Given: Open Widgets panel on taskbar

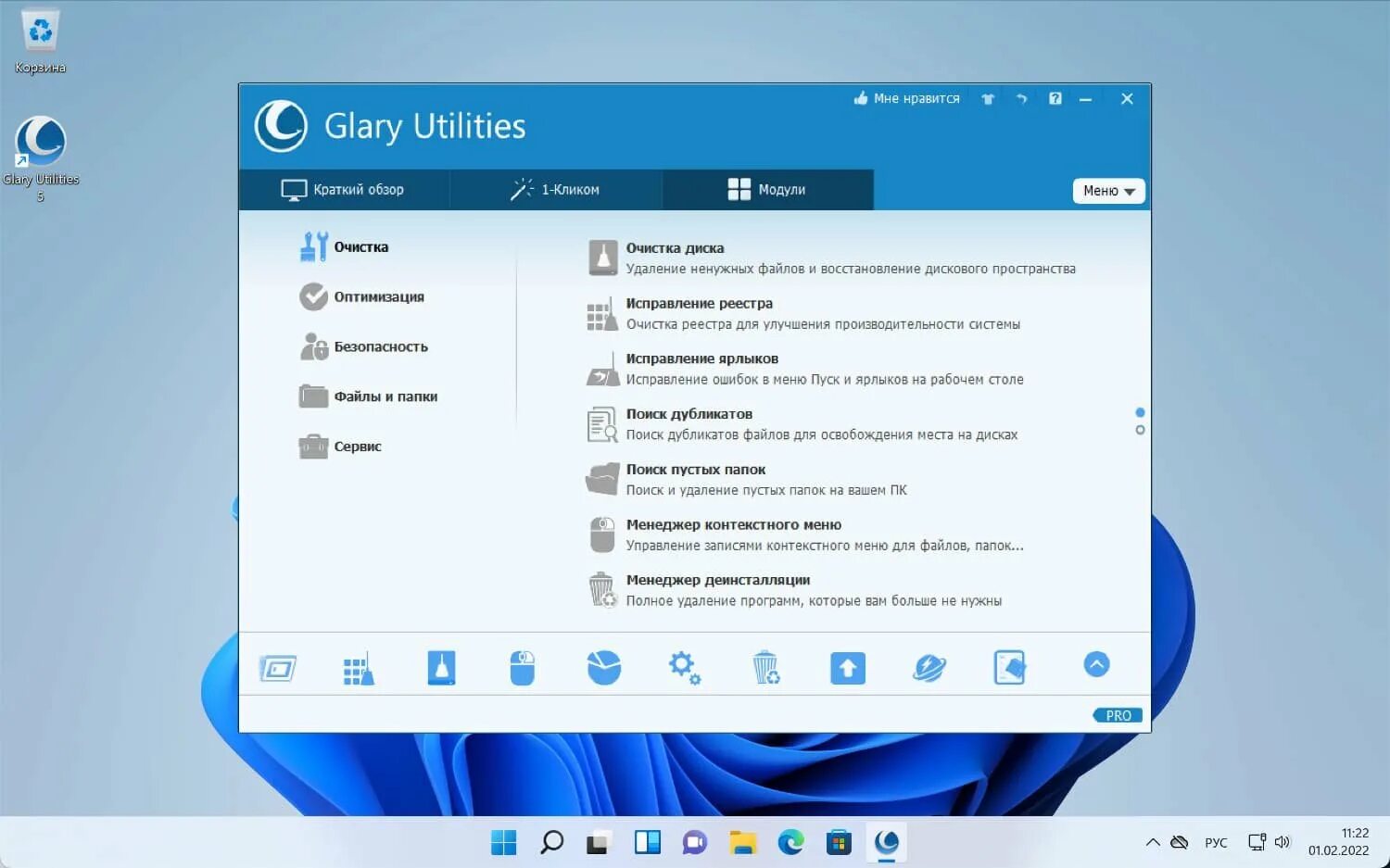Looking at the screenshot, I should click(647, 842).
